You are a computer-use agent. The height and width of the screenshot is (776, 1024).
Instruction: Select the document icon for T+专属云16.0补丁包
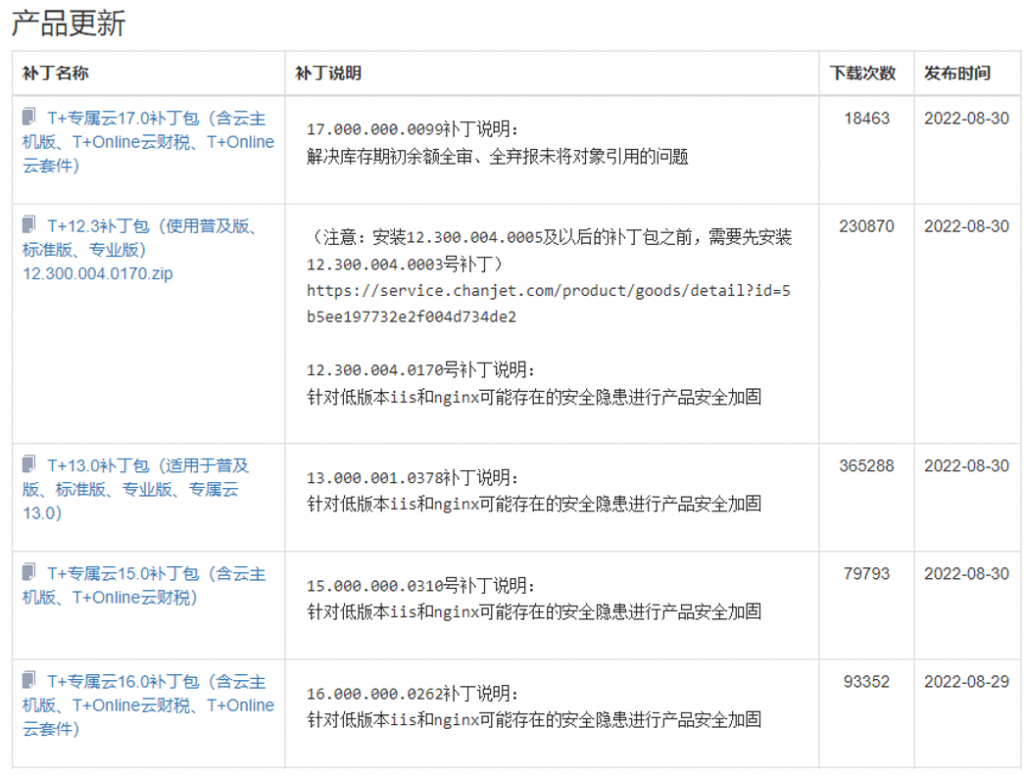29,681
